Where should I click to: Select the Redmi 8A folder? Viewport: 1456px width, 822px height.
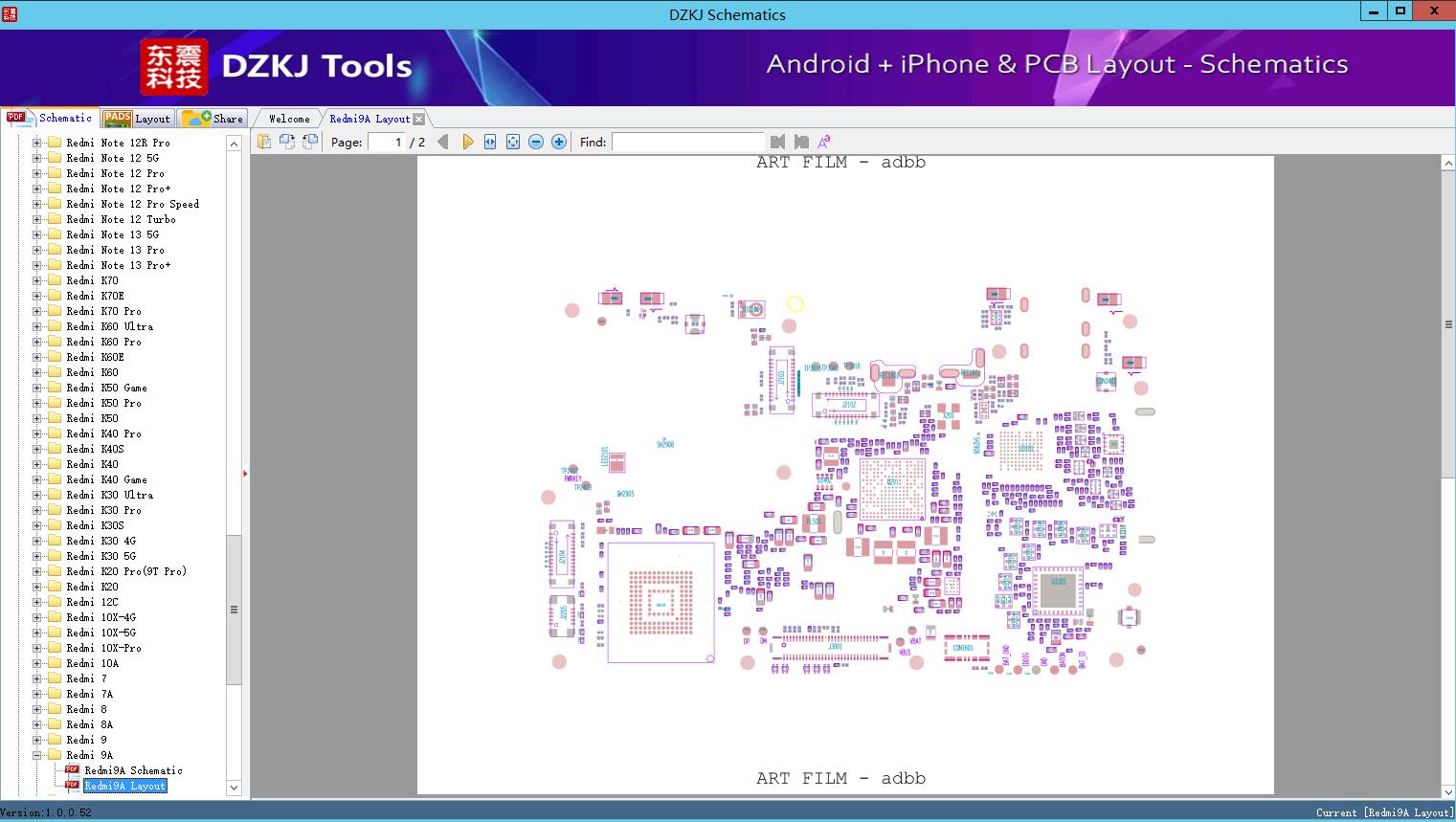tap(90, 724)
